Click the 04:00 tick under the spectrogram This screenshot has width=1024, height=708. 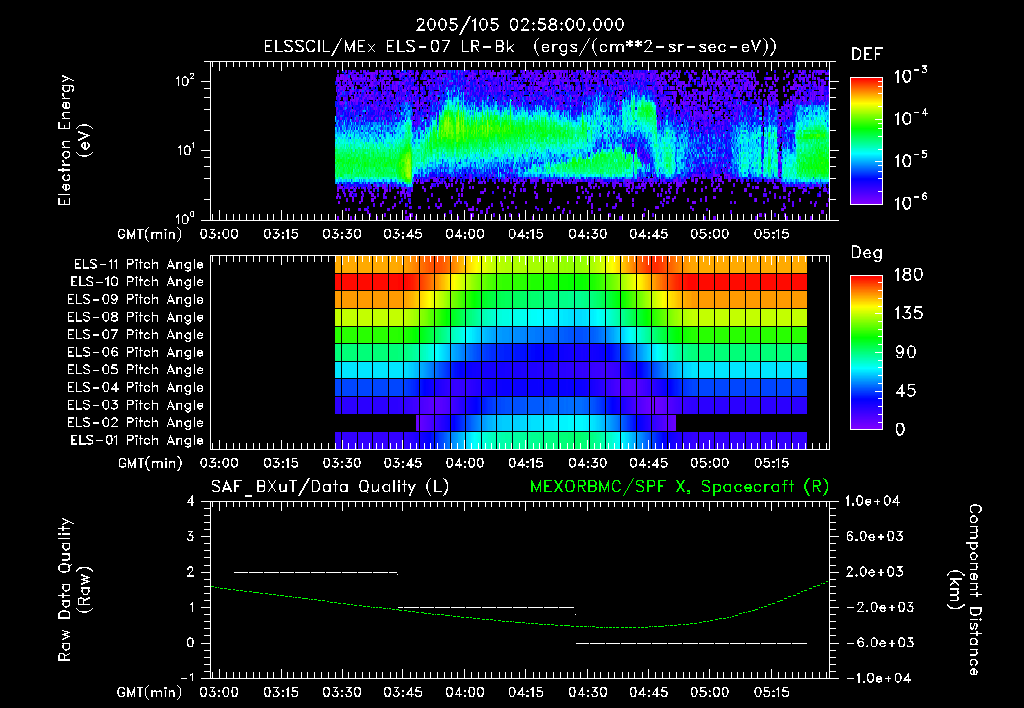pyautogui.click(x=464, y=234)
